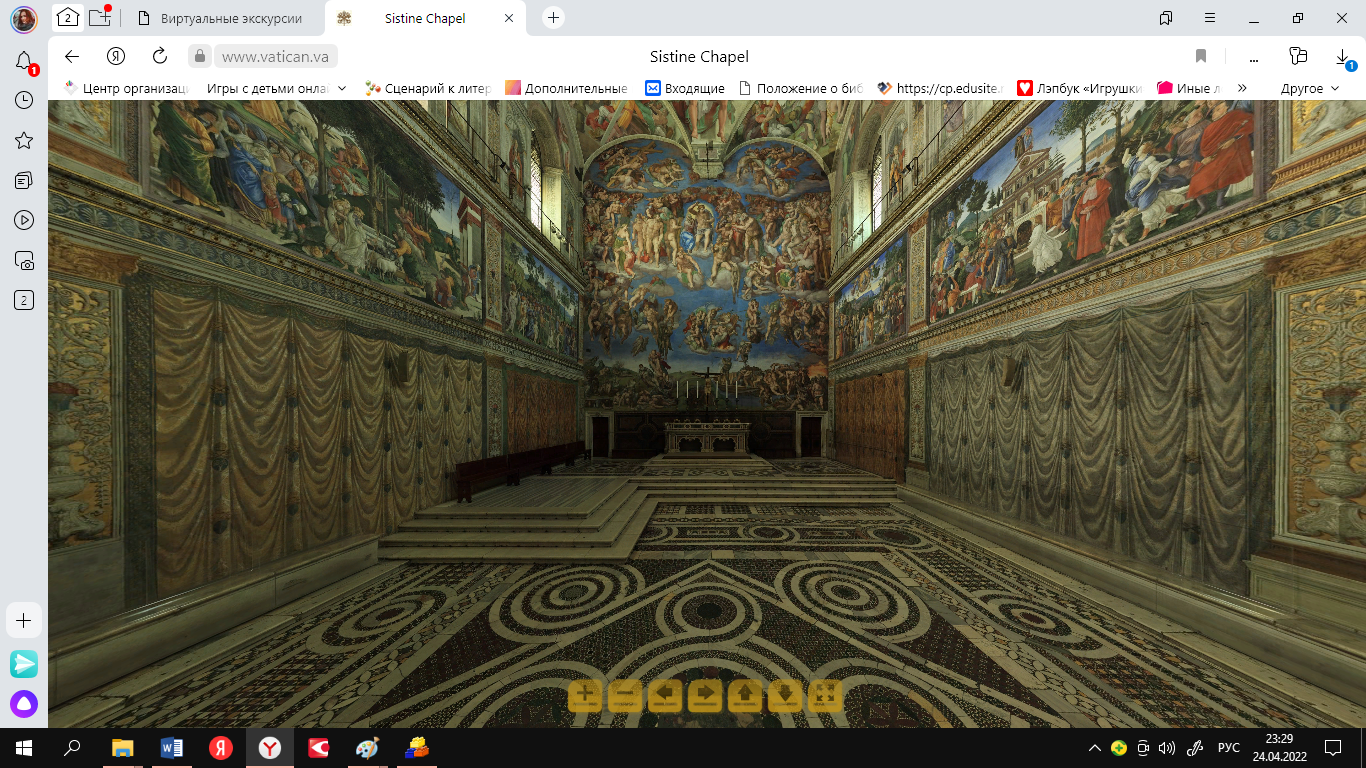
Task: Open the Сценарий к литер bookmark
Action: click(428, 88)
